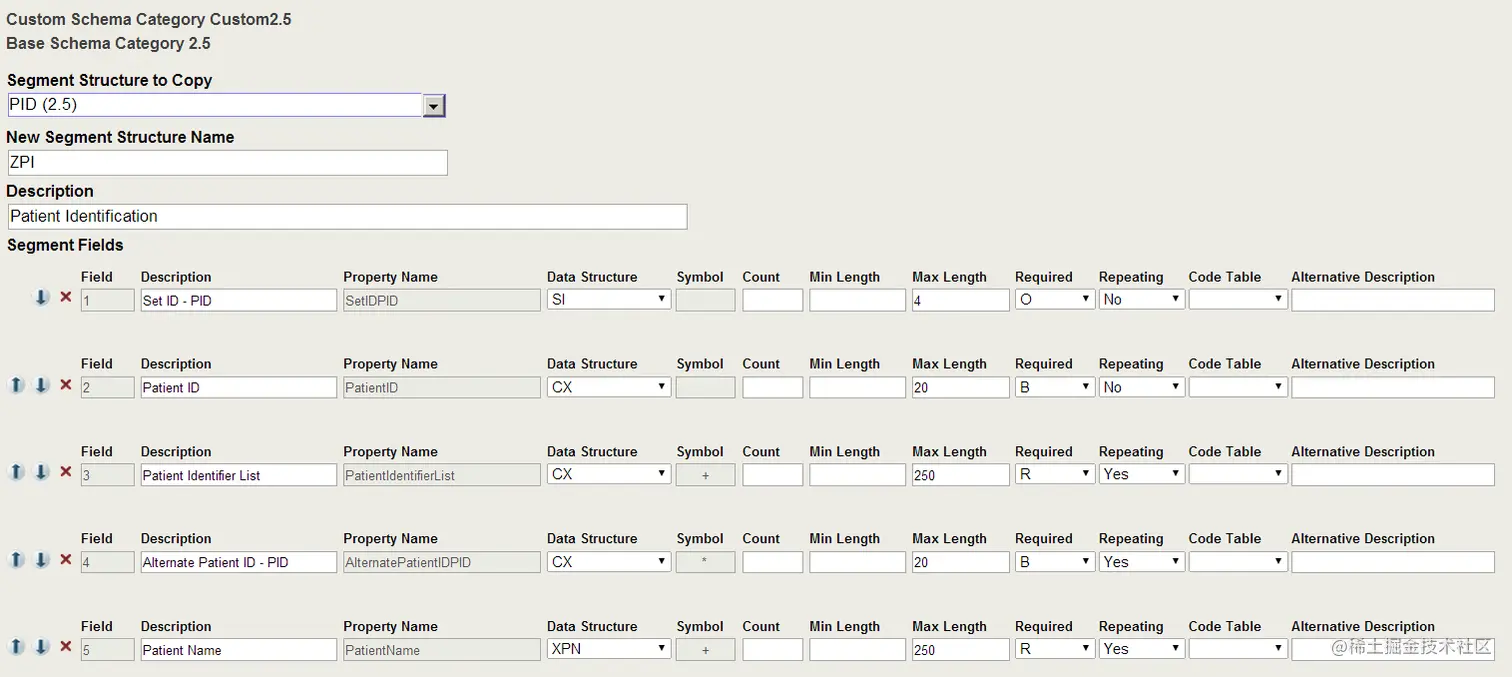This screenshot has height=677, width=1512.
Task: Open Required dropdown for Set ID - PID
Action: click(1055, 299)
